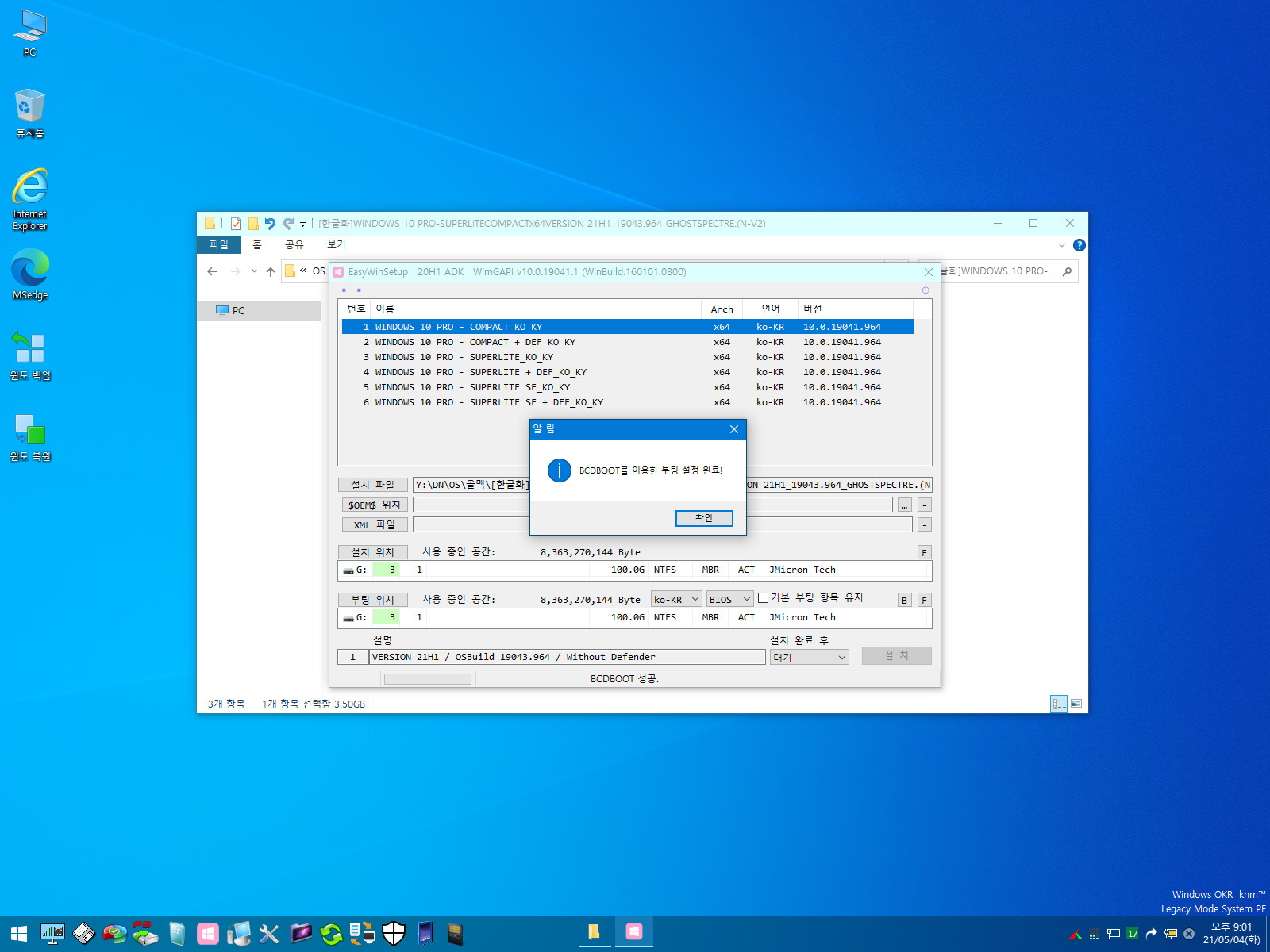This screenshot has height=952, width=1270.
Task: Open the black-and-white shield taskbar icon
Action: tap(394, 934)
